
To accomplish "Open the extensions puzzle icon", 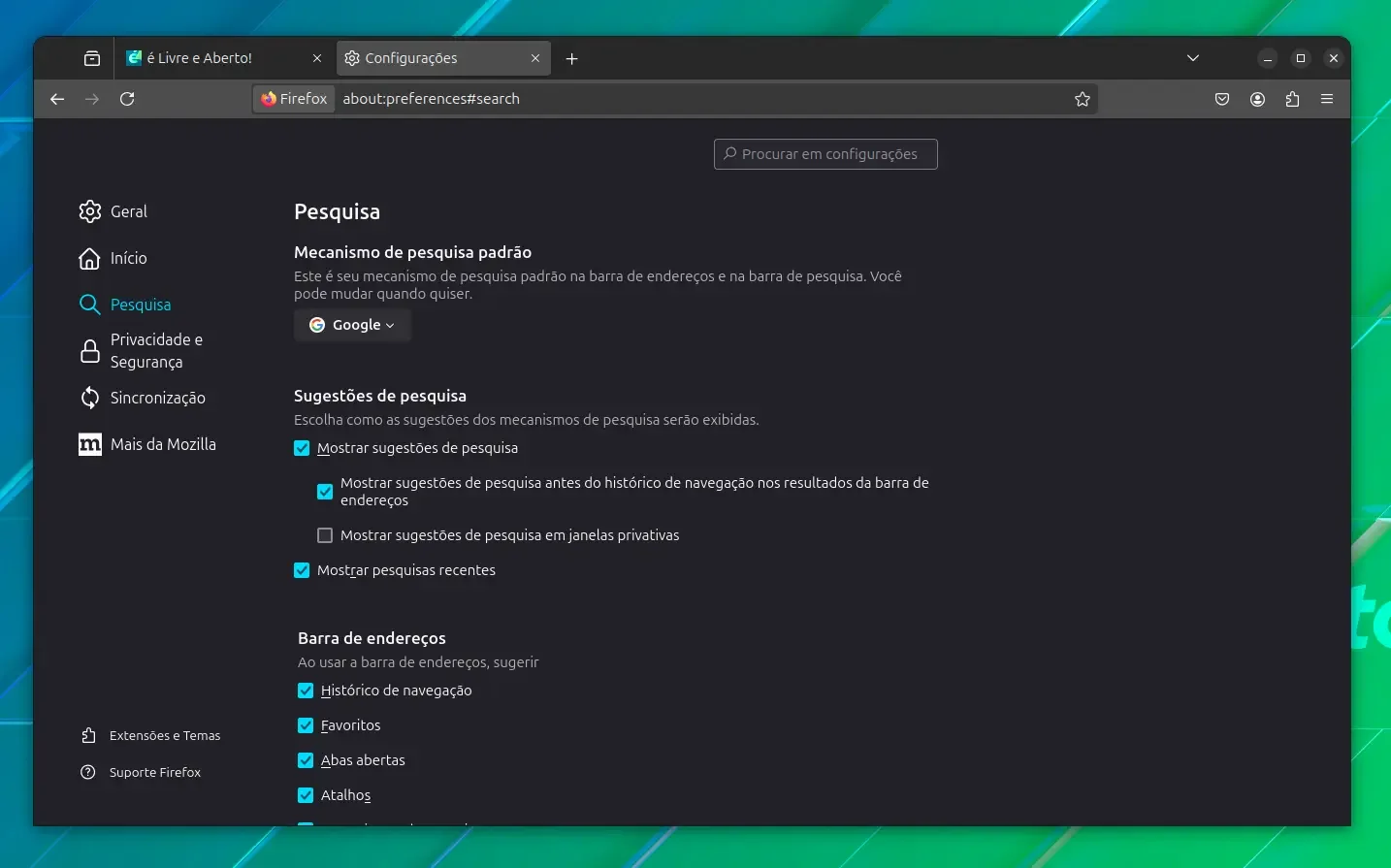I will pos(1292,99).
